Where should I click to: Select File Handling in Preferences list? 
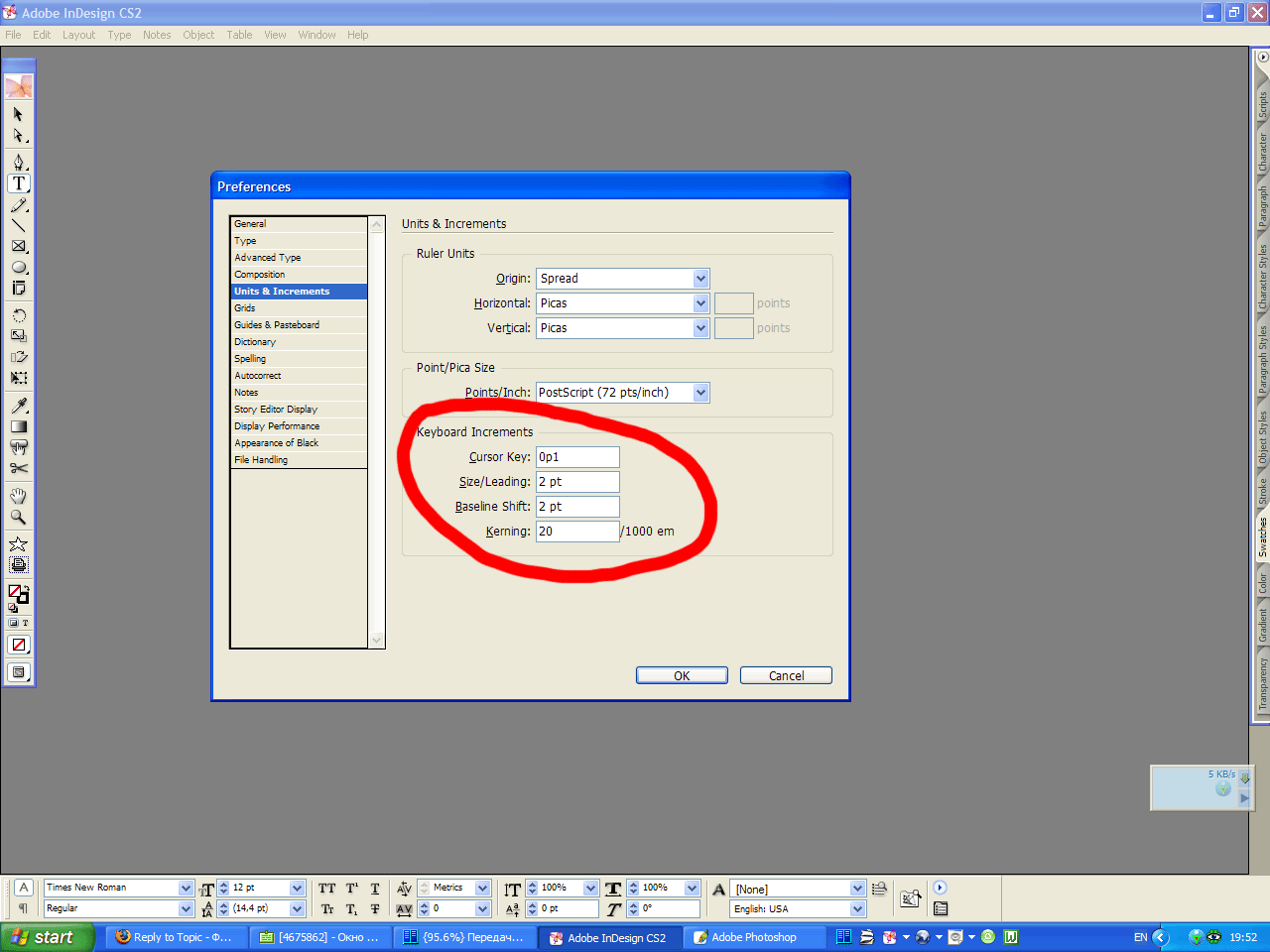pos(299,460)
